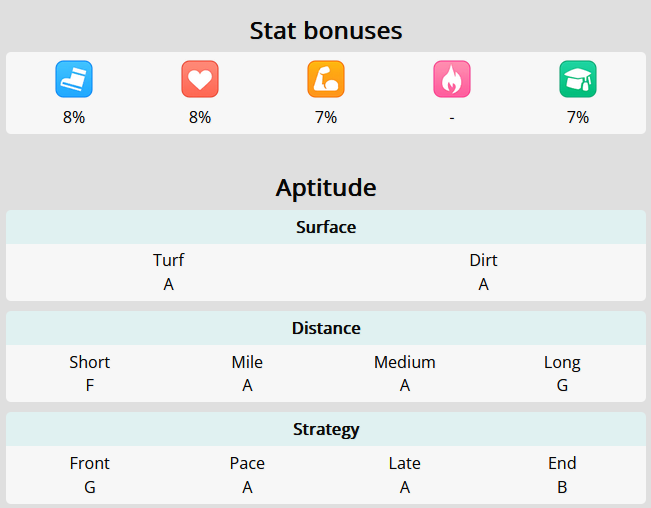This screenshot has height=508, width=651.
Task: Select the Turf aptitude label
Action: coord(169,260)
